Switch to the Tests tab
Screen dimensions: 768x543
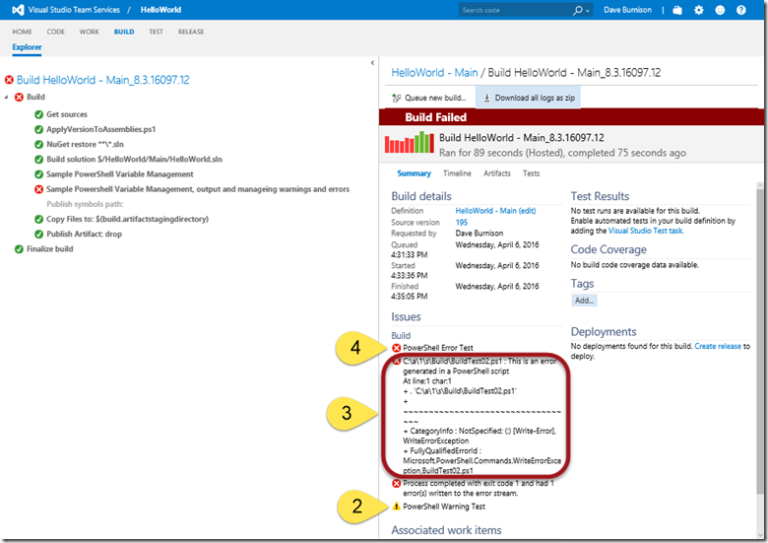coord(531,173)
